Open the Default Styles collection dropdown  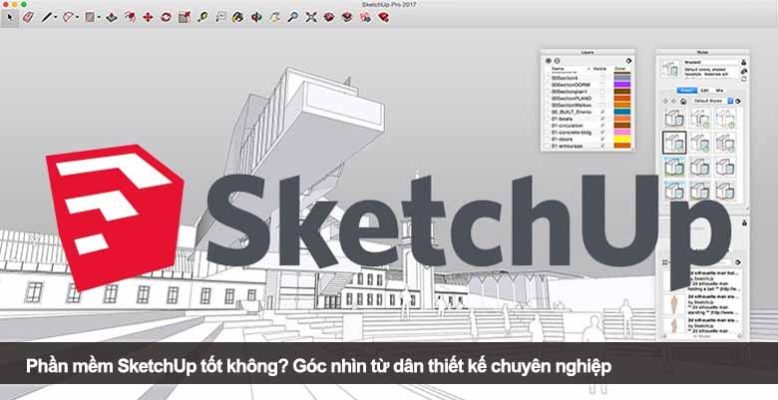tap(713, 101)
